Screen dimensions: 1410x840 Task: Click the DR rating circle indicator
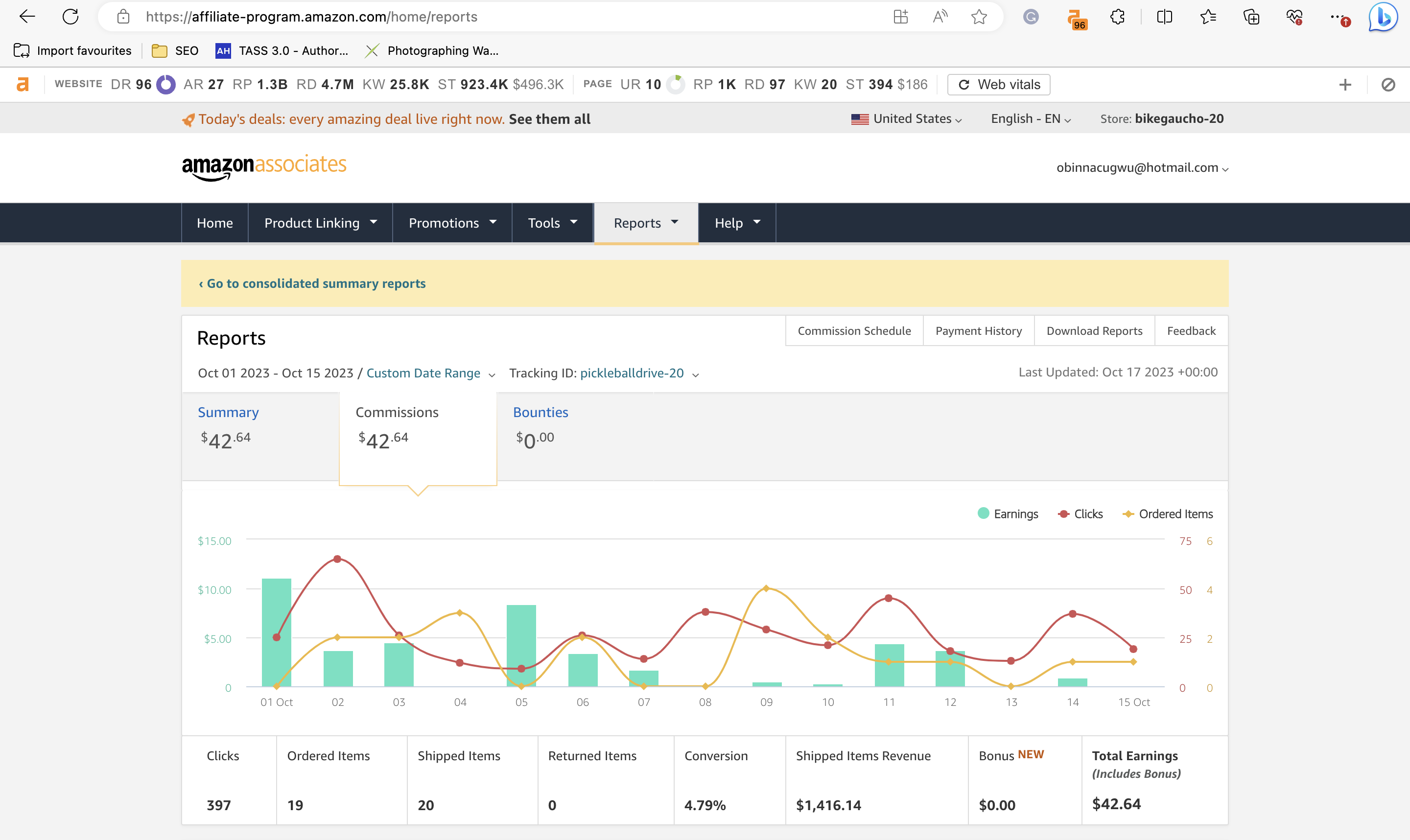click(165, 84)
